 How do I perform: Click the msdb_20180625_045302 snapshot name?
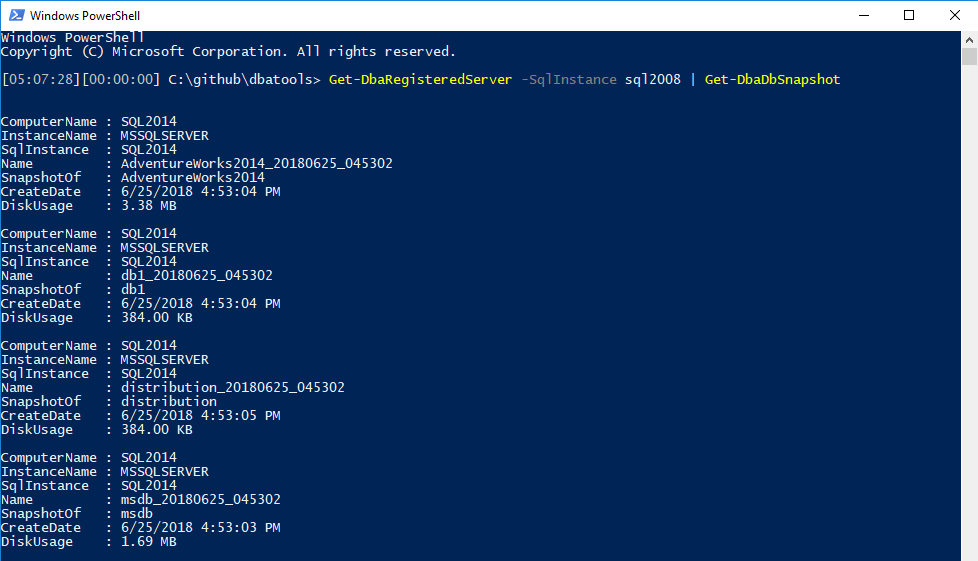[200, 500]
